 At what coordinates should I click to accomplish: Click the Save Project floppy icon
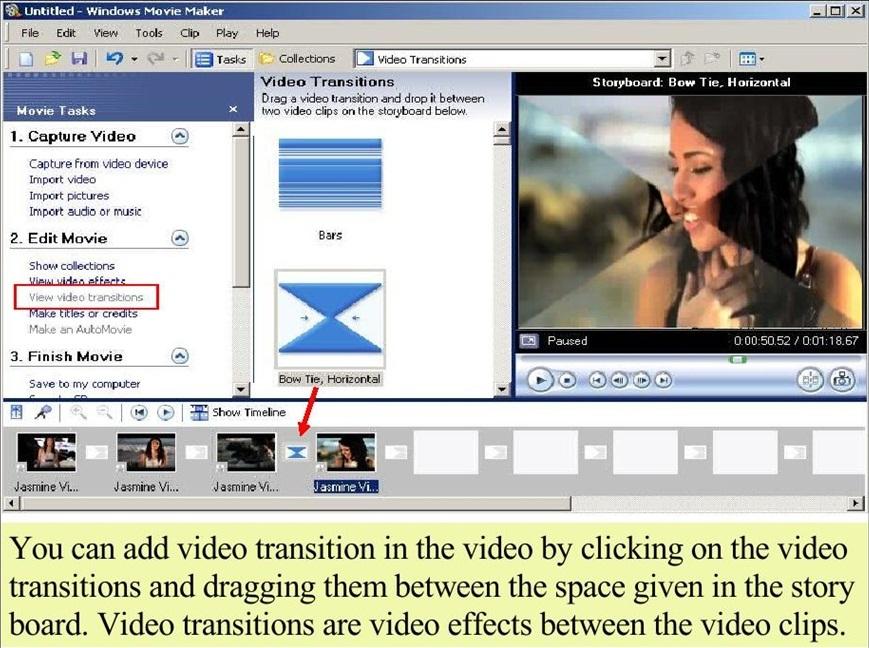point(79,58)
